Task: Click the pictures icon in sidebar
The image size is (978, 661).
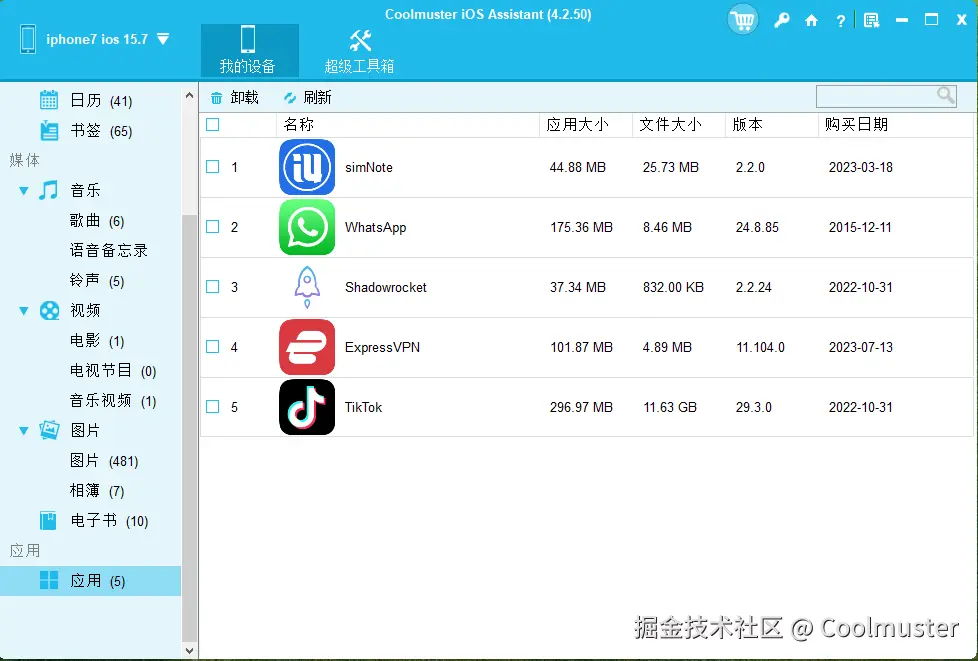Action: (x=49, y=430)
